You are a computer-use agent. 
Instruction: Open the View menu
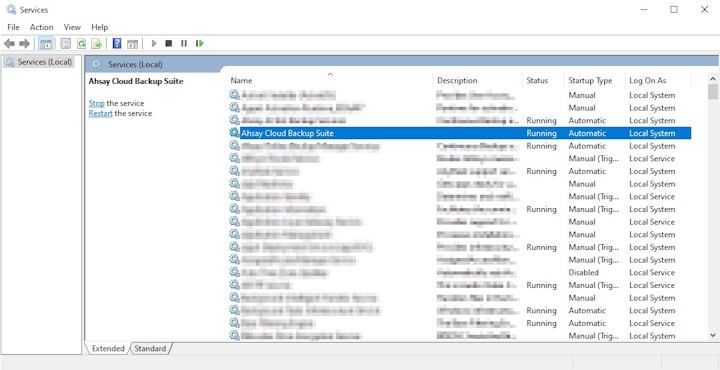click(72, 27)
